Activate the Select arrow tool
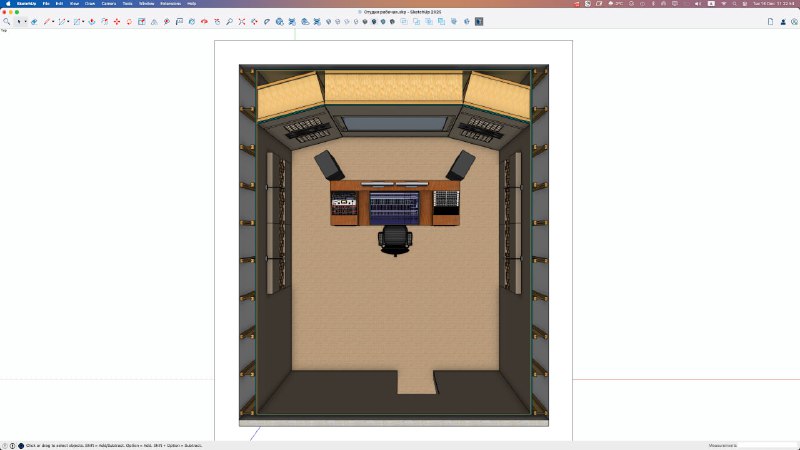 pos(19,22)
